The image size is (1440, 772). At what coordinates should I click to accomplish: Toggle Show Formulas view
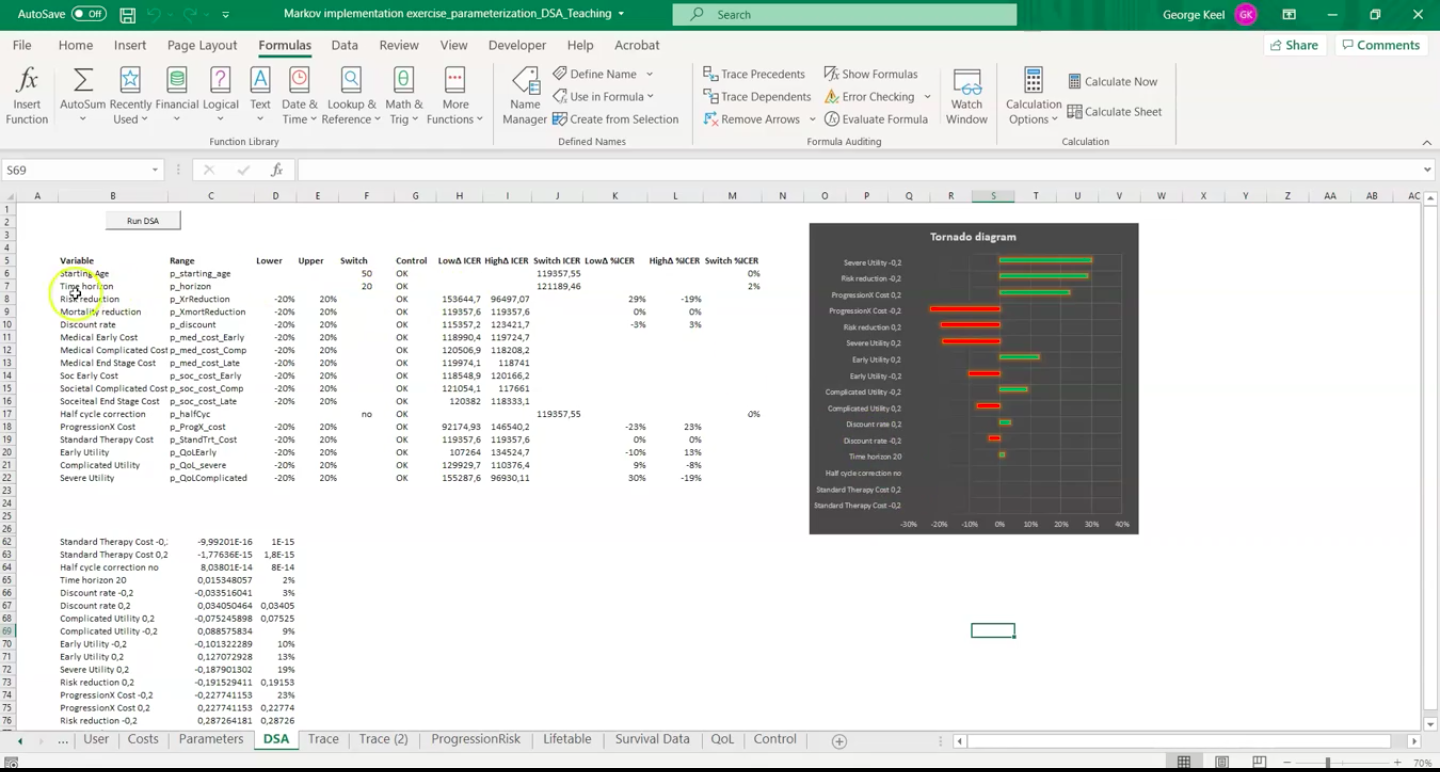pyautogui.click(x=870, y=74)
